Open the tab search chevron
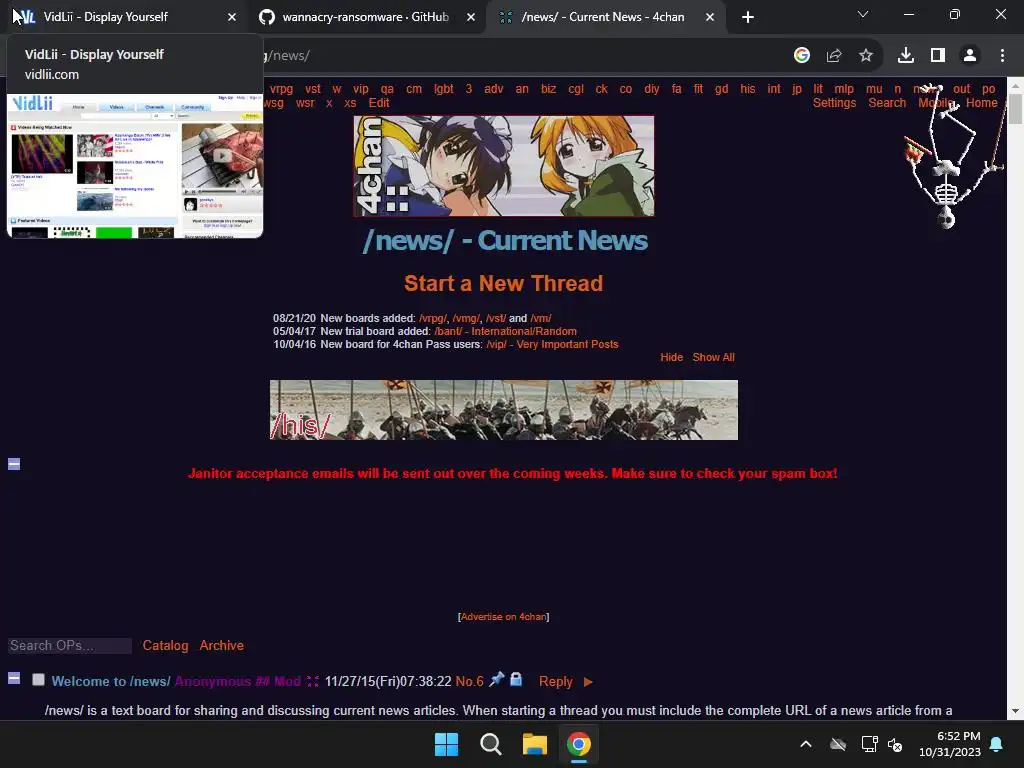This screenshot has width=1024, height=768. (863, 14)
